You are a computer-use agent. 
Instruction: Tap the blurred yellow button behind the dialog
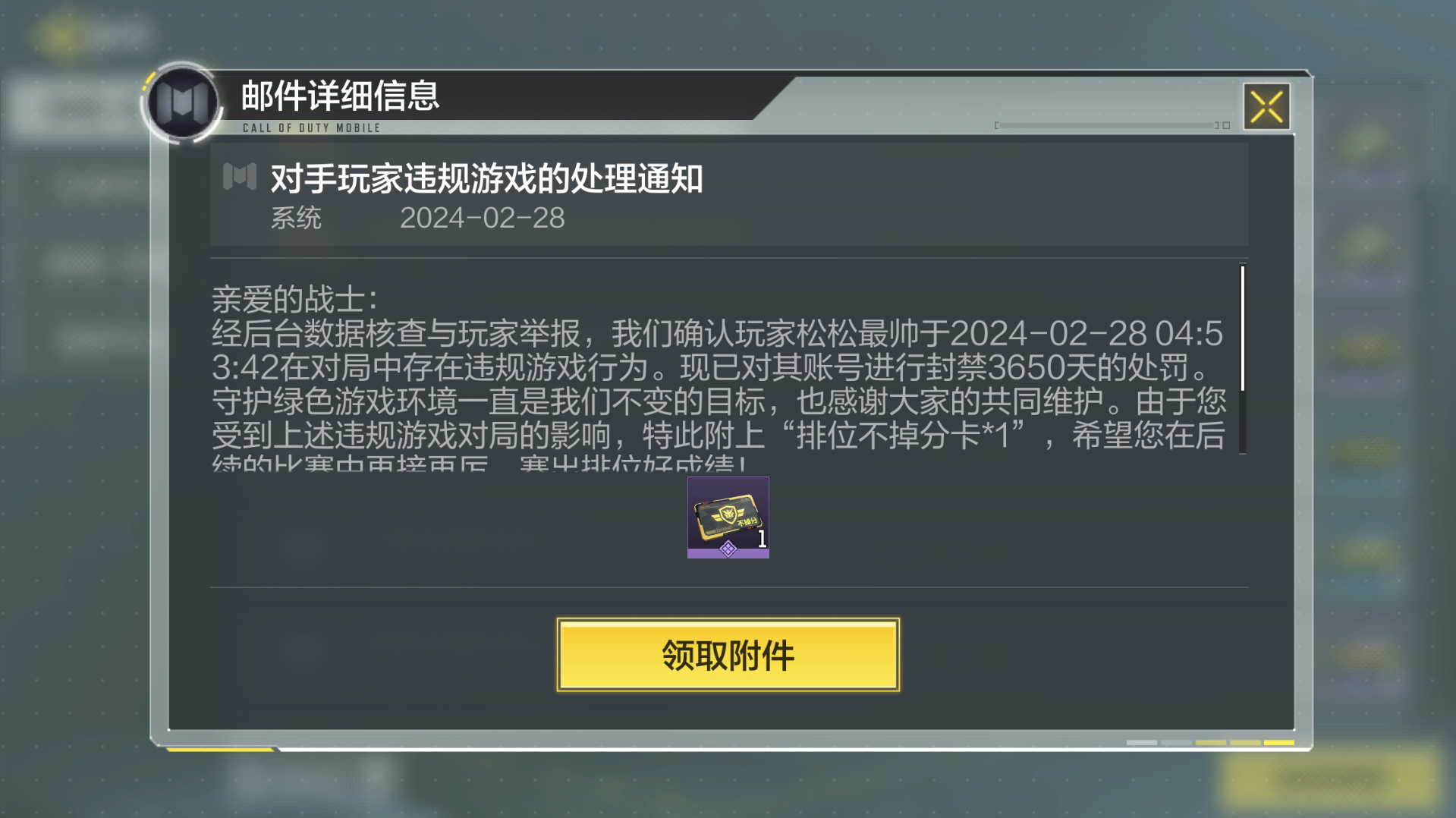tap(1329, 779)
